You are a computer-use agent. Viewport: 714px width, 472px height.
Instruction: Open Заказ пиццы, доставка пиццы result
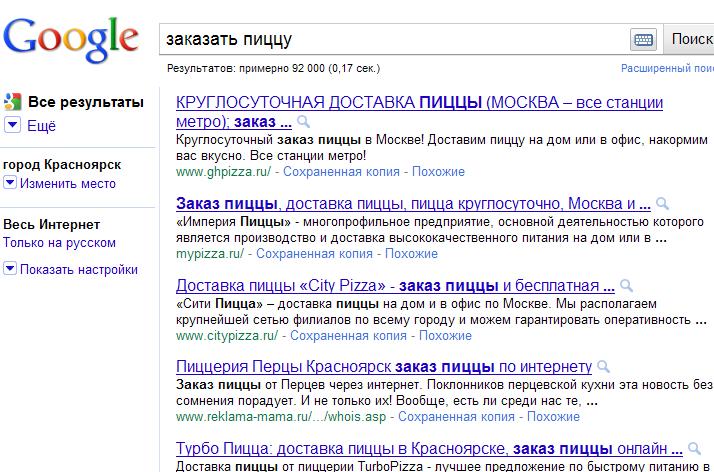[413, 203]
